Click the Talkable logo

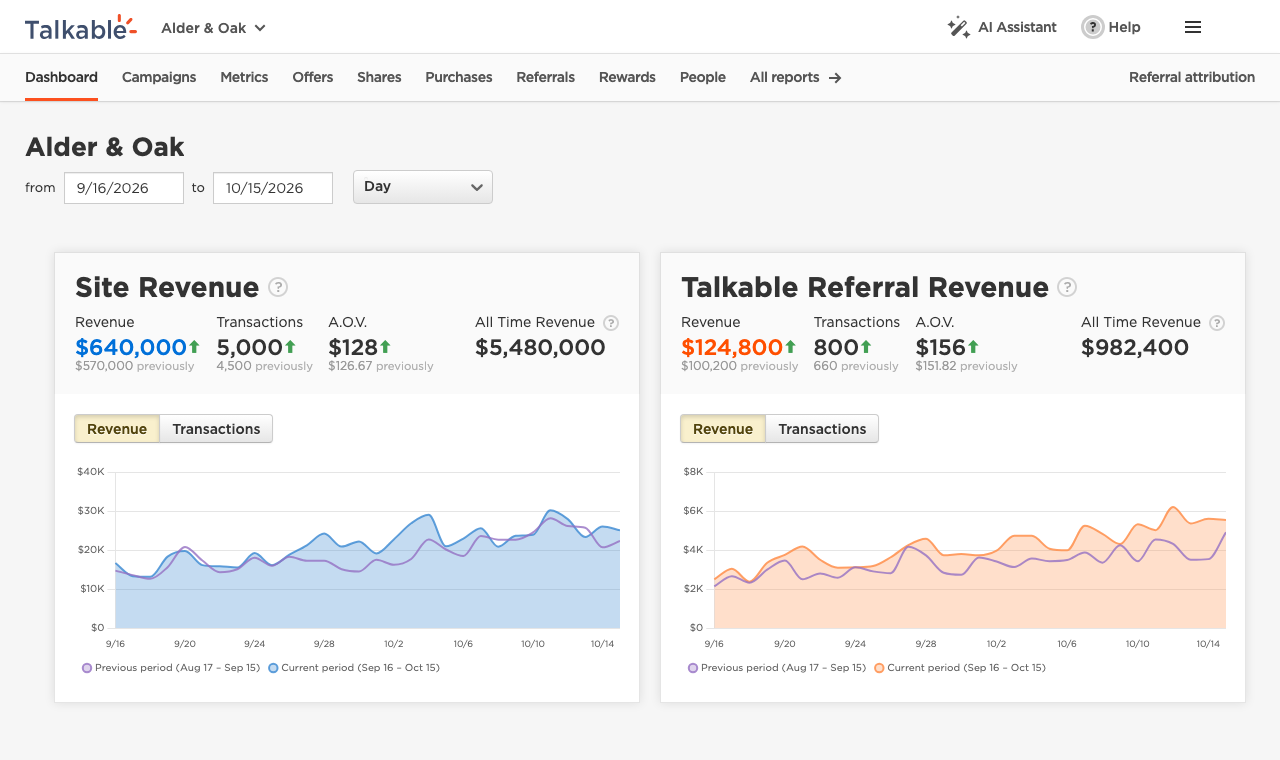pos(81,28)
